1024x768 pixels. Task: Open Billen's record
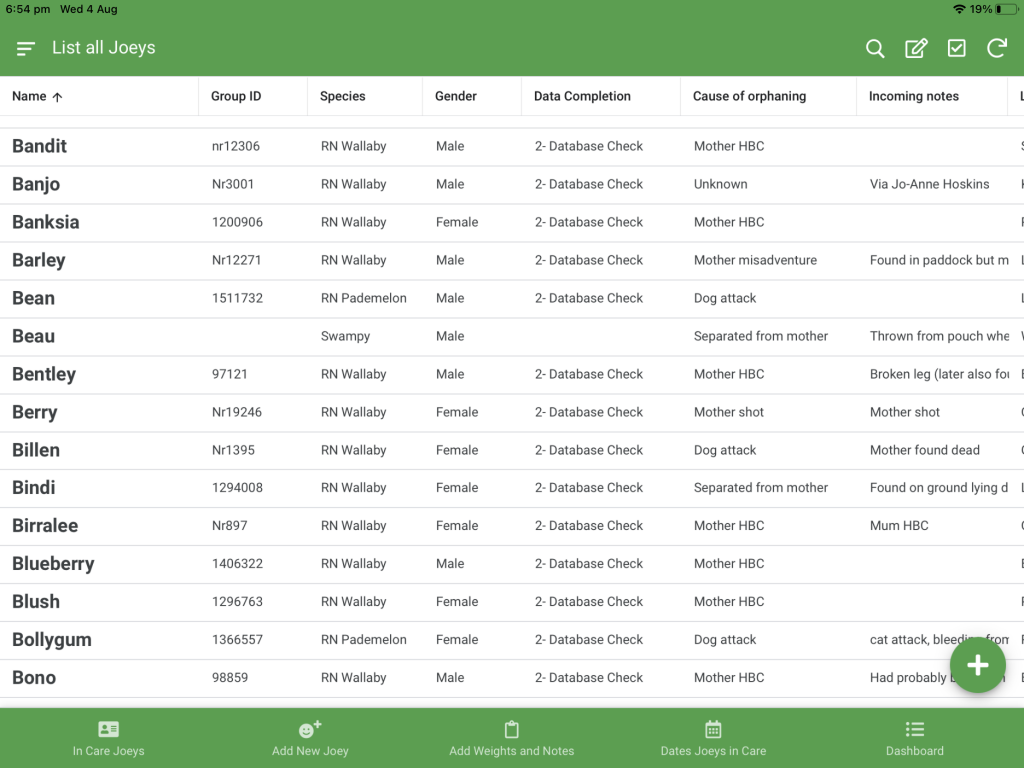pos(36,450)
